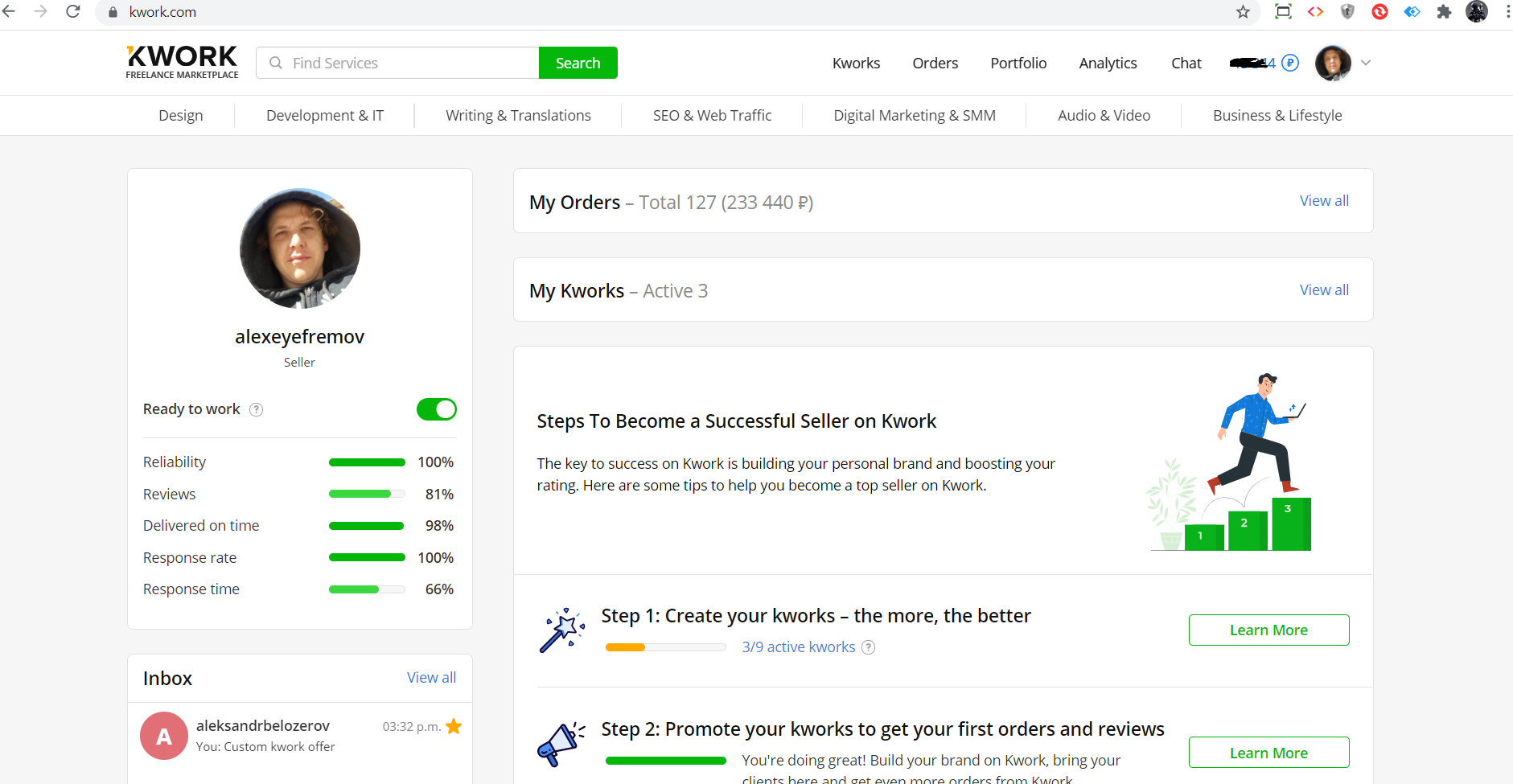The width and height of the screenshot is (1513, 784).
Task: Click View all in Inbox
Action: [x=431, y=677]
